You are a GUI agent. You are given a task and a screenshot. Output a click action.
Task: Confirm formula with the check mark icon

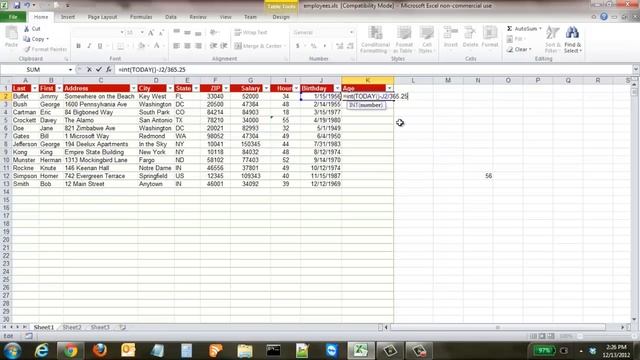click(x=98, y=70)
